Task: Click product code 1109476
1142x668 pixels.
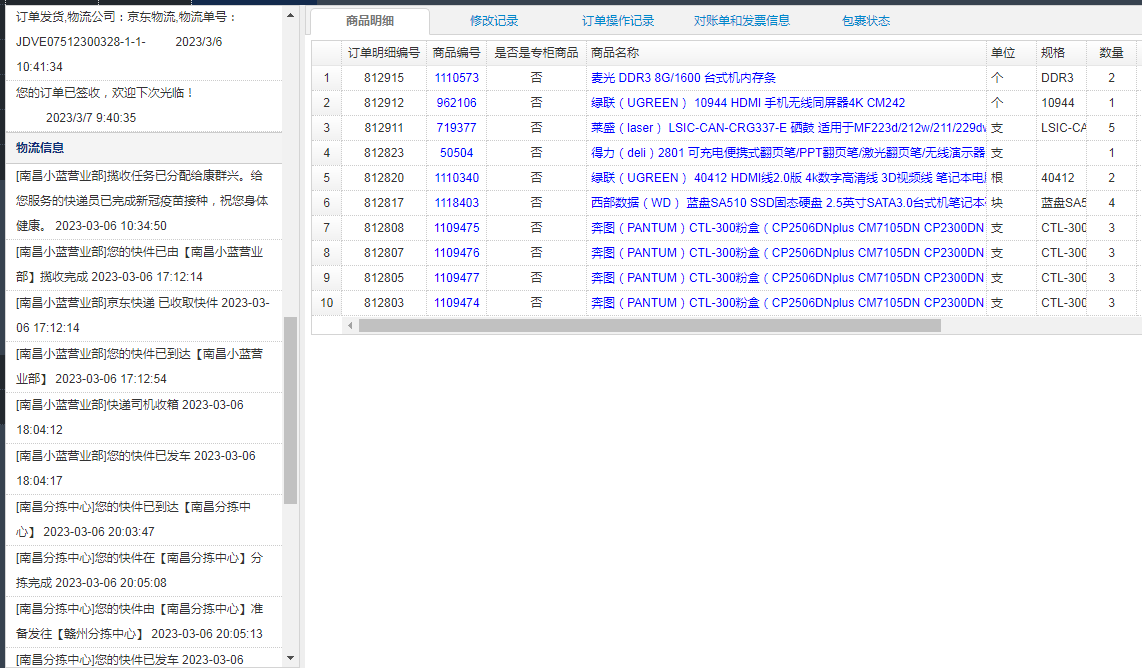Action: pyautogui.click(x=457, y=253)
